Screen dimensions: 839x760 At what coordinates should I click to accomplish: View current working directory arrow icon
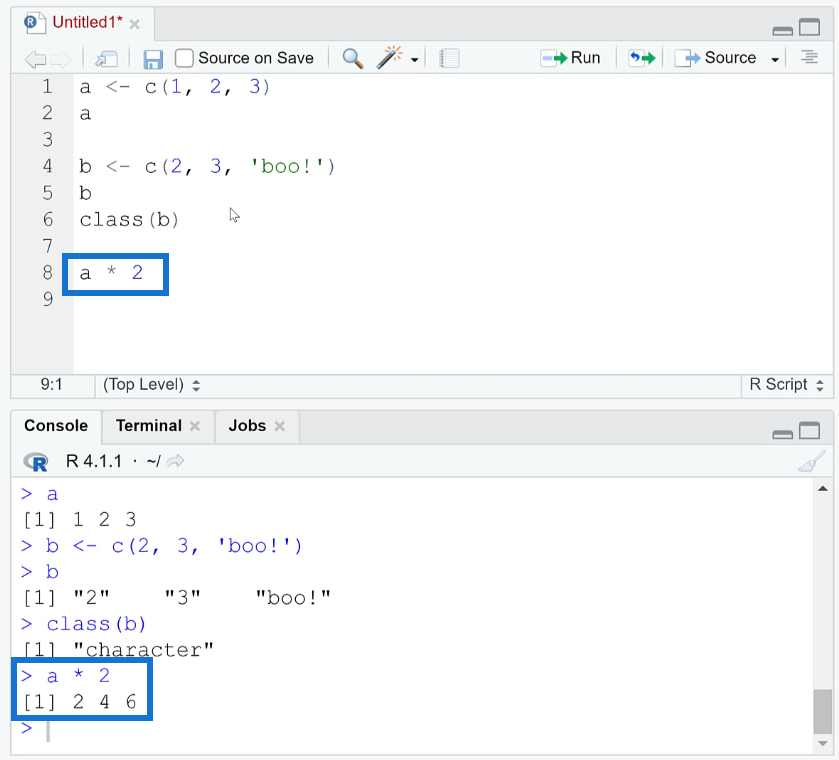pyautogui.click(x=176, y=461)
